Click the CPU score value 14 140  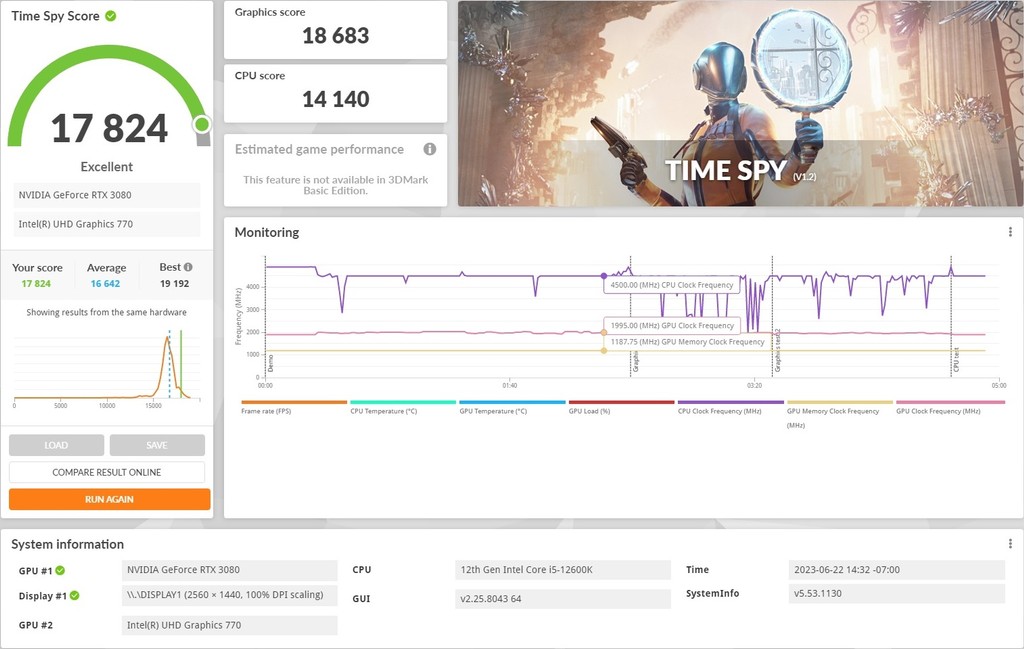click(336, 99)
